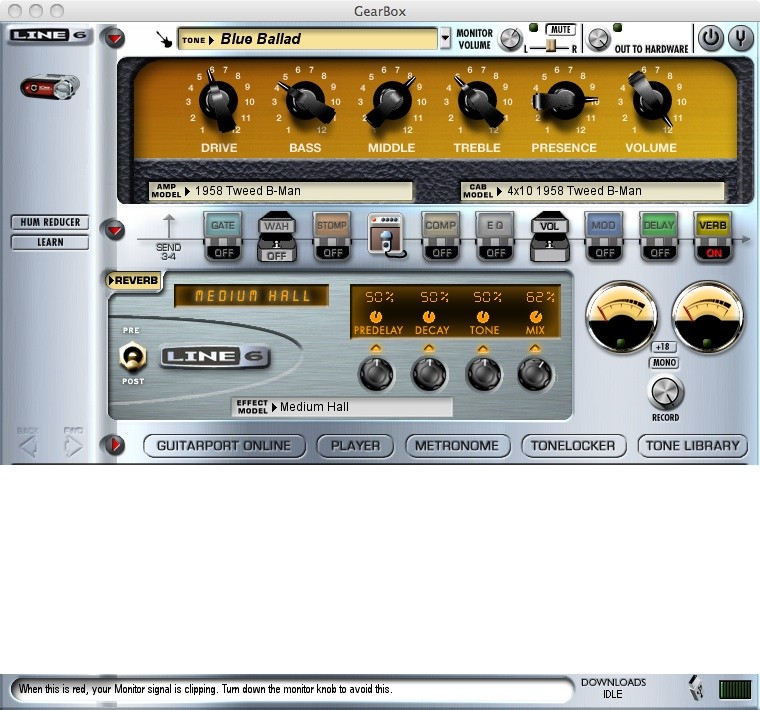The image size is (760, 710).
Task: Open the Metronome tab
Action: [x=457, y=445]
